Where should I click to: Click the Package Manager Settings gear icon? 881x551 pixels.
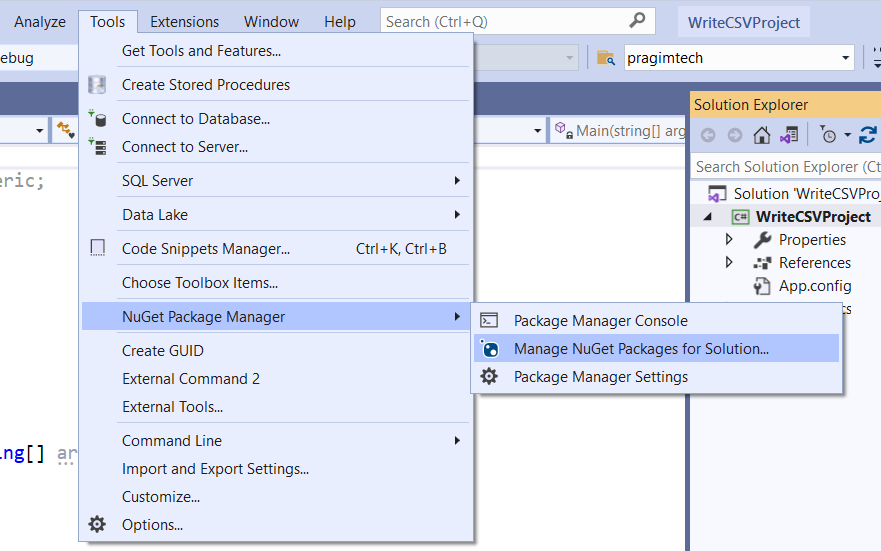point(489,376)
